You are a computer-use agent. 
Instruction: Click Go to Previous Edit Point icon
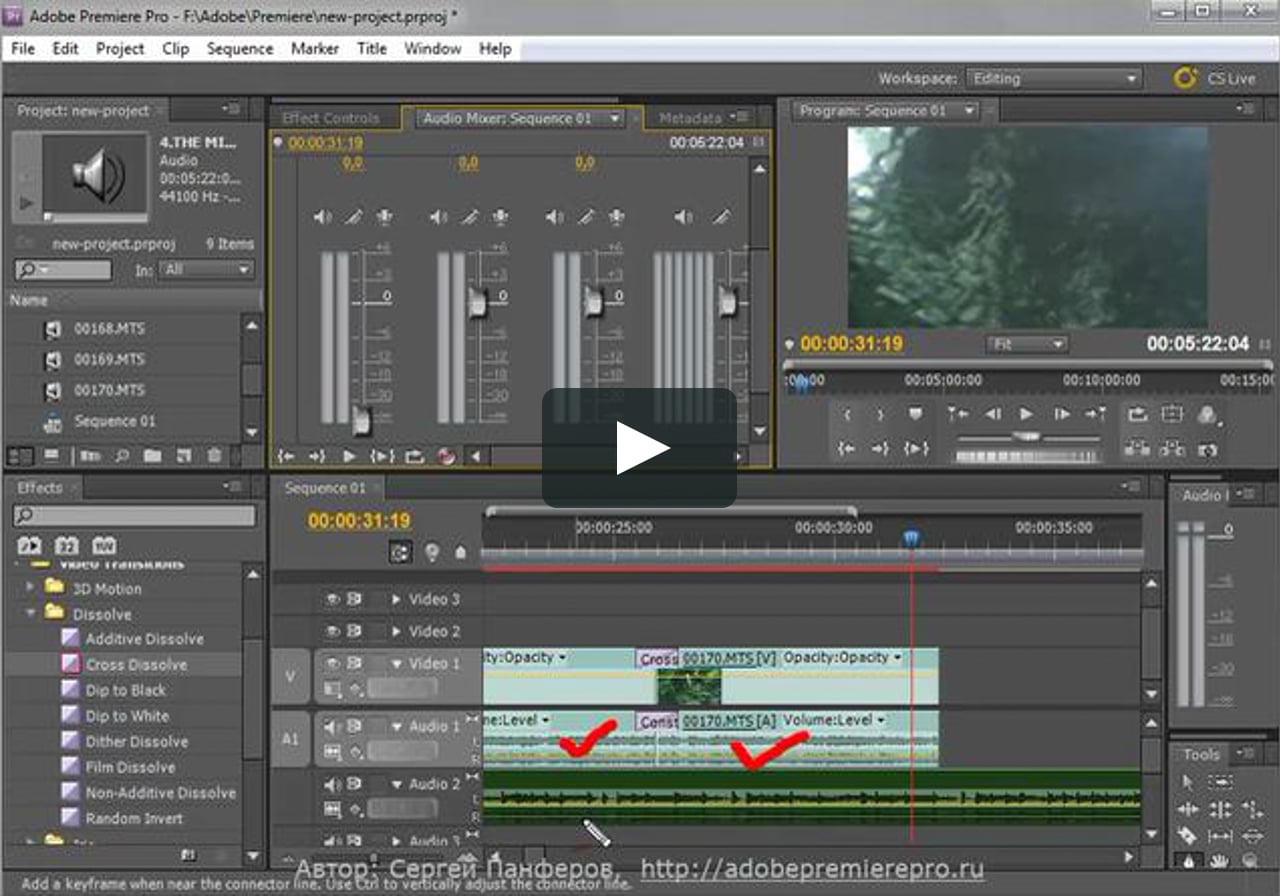pos(957,414)
